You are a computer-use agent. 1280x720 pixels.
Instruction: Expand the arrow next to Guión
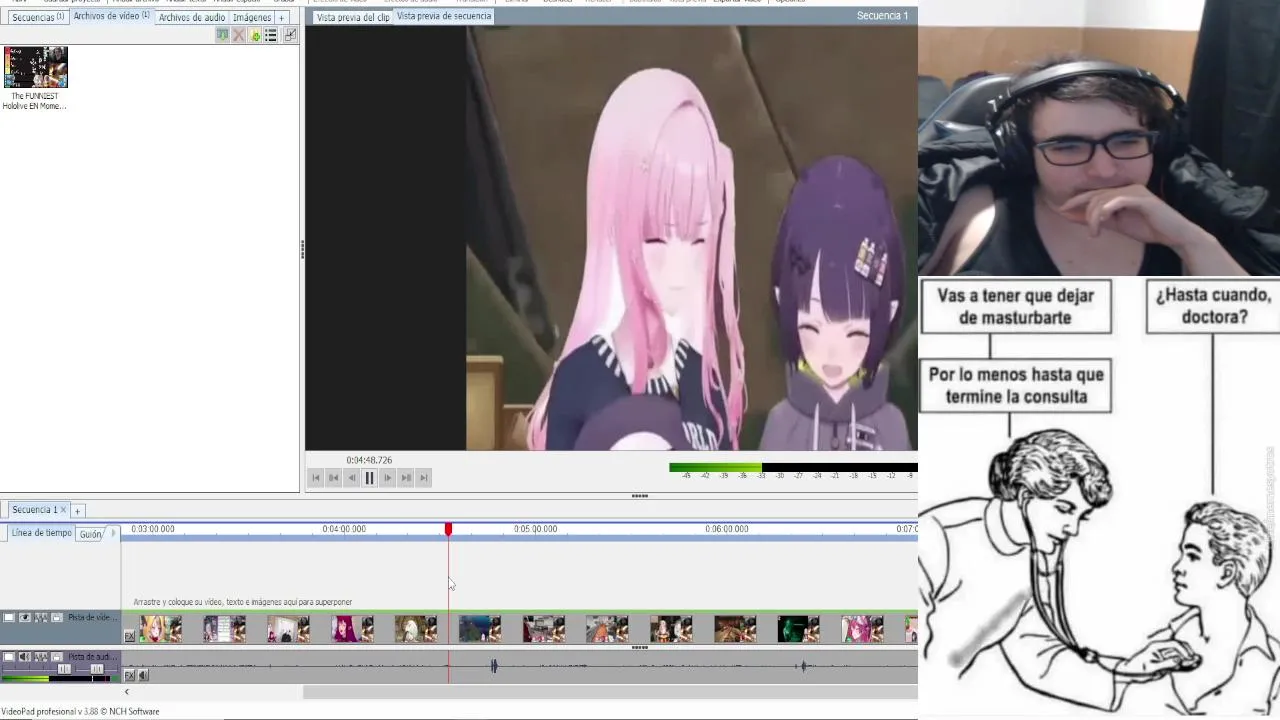pos(113,533)
